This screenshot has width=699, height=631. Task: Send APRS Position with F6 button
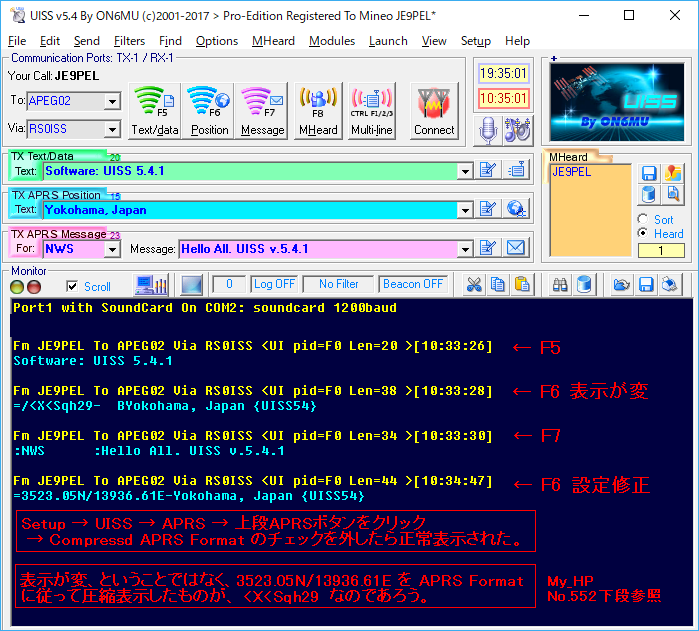tap(210, 111)
